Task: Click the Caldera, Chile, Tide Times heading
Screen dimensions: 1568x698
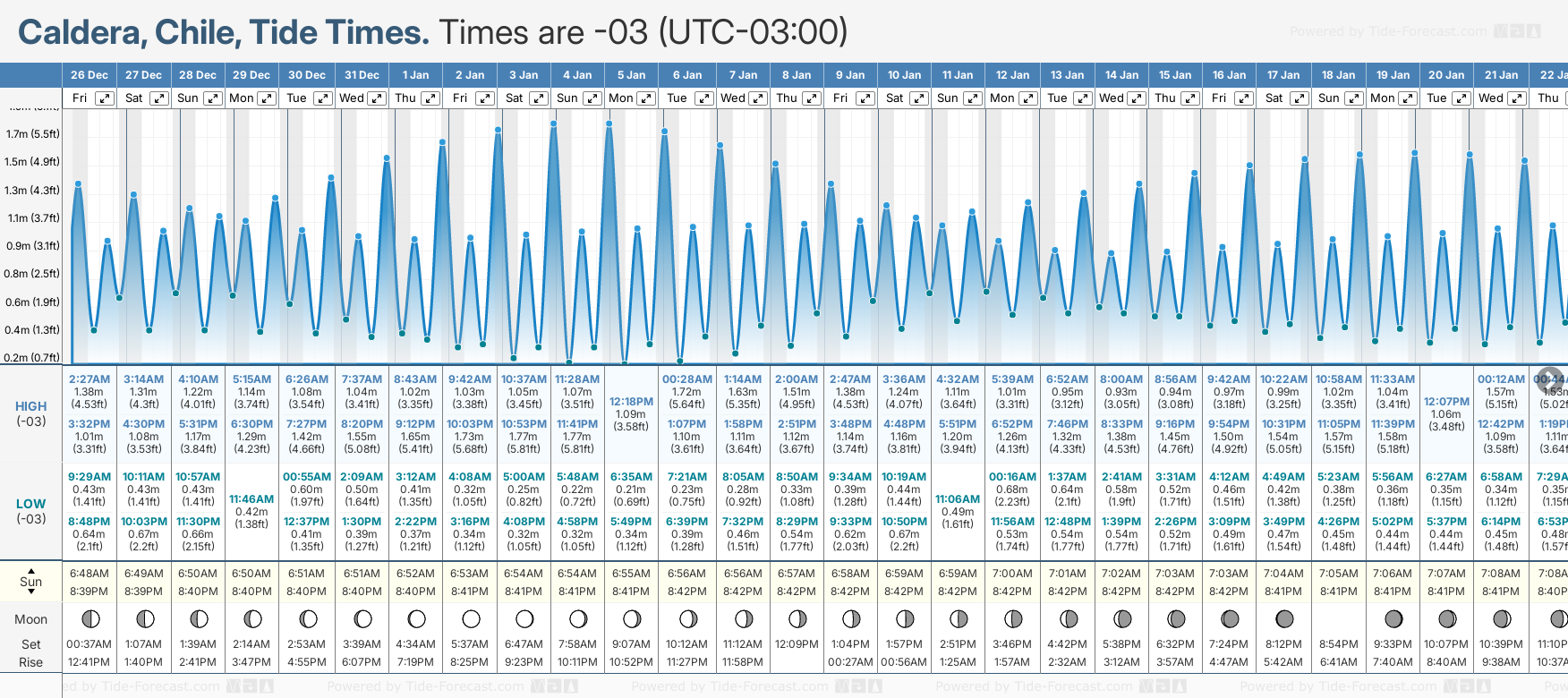Action: [x=224, y=32]
